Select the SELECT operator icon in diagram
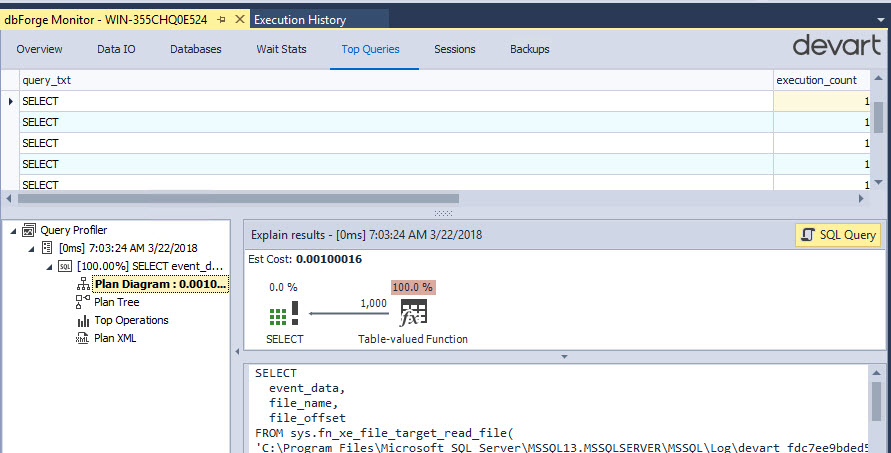Screen dimensions: 891x453 [284, 313]
